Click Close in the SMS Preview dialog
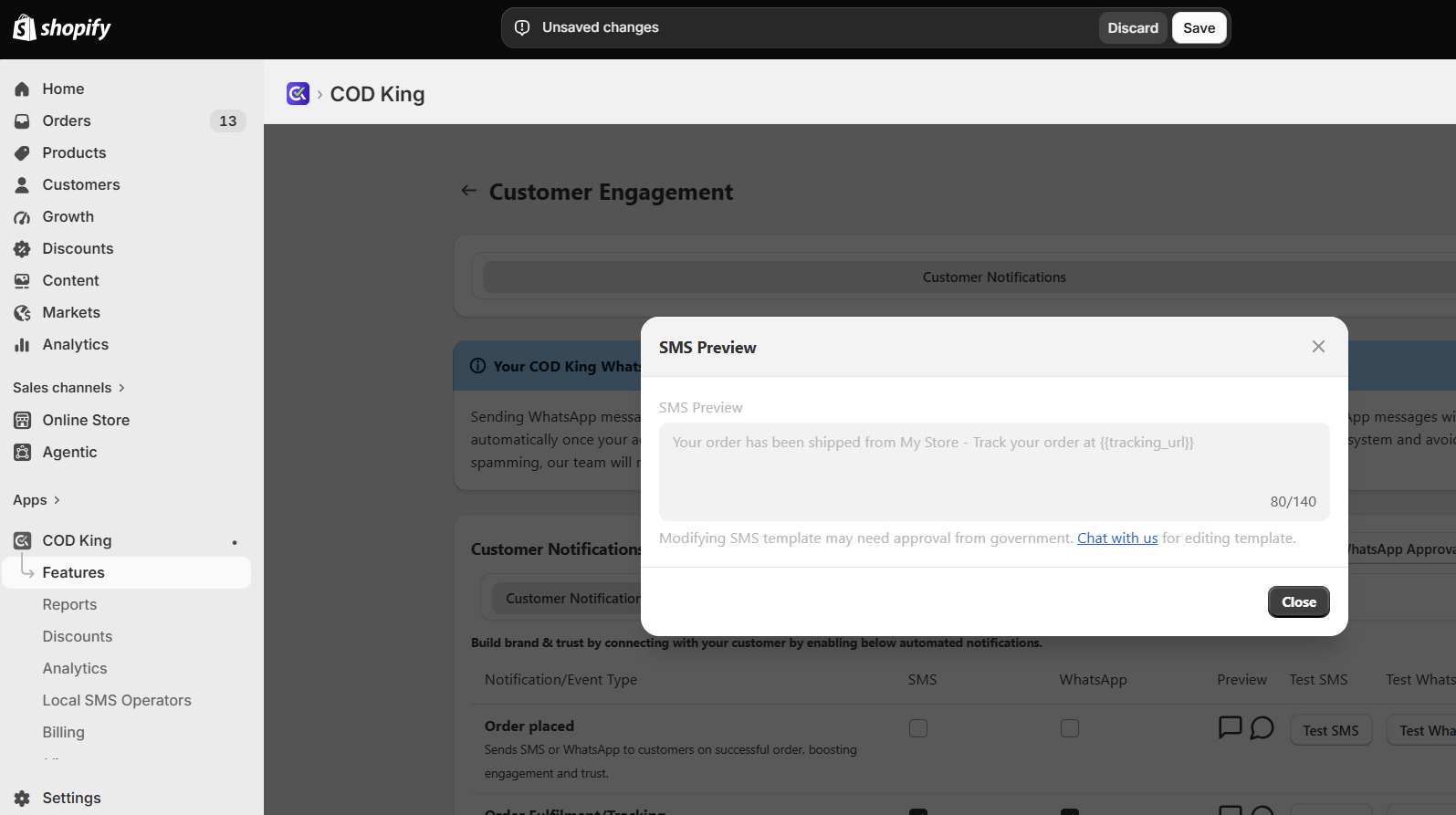Image resolution: width=1456 pixels, height=815 pixels. click(x=1298, y=602)
